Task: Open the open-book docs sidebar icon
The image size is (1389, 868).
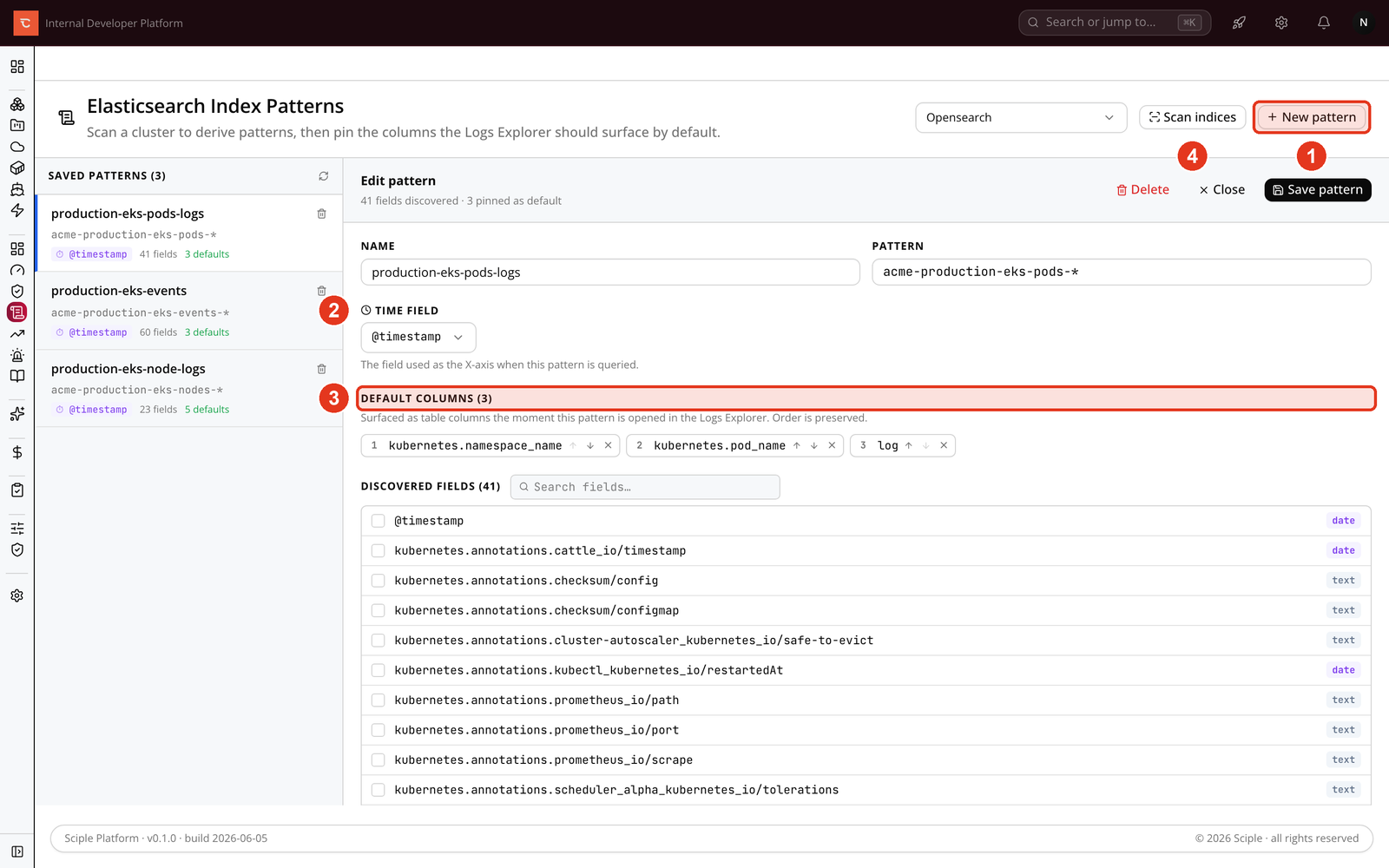Action: pos(17,377)
